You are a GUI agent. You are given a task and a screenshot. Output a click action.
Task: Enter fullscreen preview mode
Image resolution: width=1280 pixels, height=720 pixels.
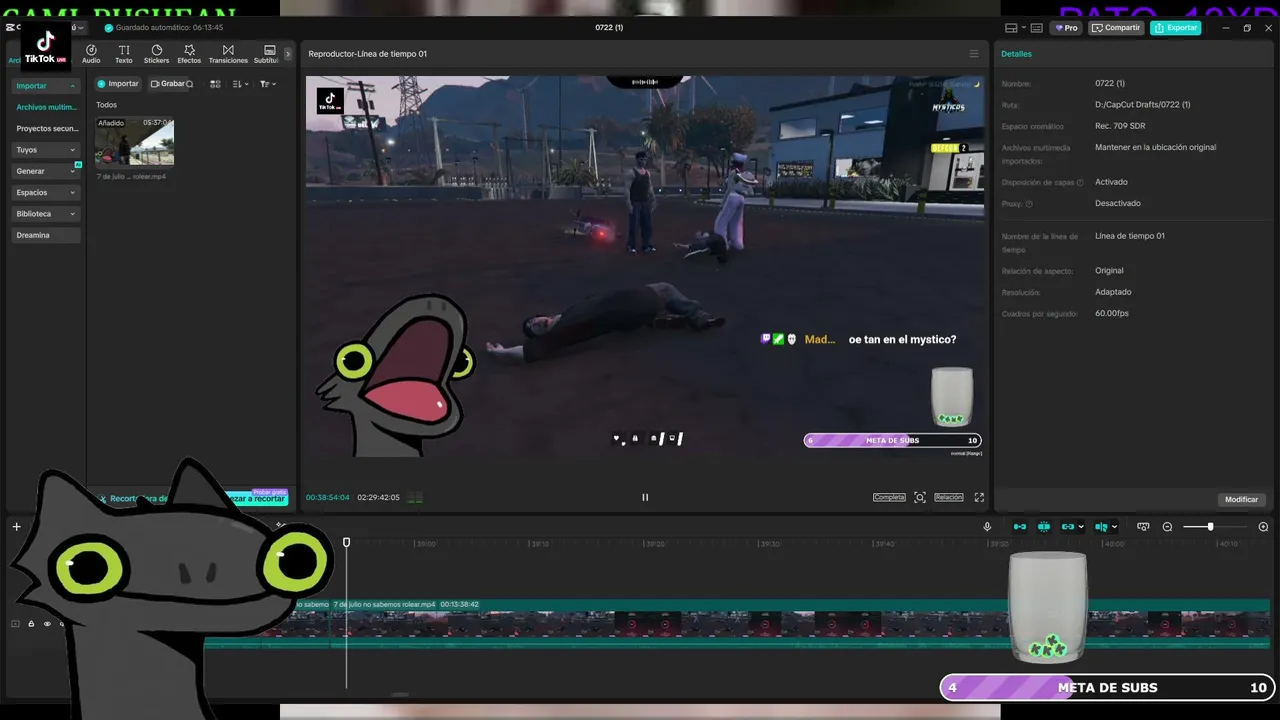979,497
